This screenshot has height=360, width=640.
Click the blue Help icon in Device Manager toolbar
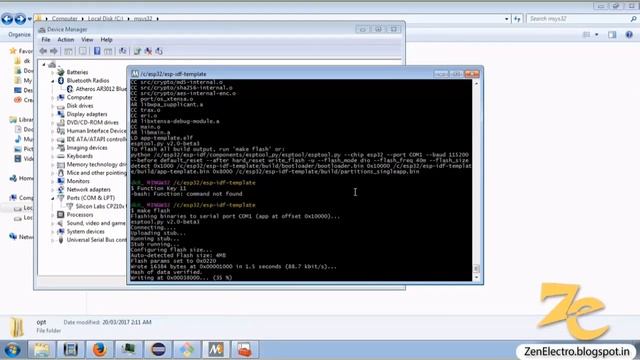pos(97,51)
